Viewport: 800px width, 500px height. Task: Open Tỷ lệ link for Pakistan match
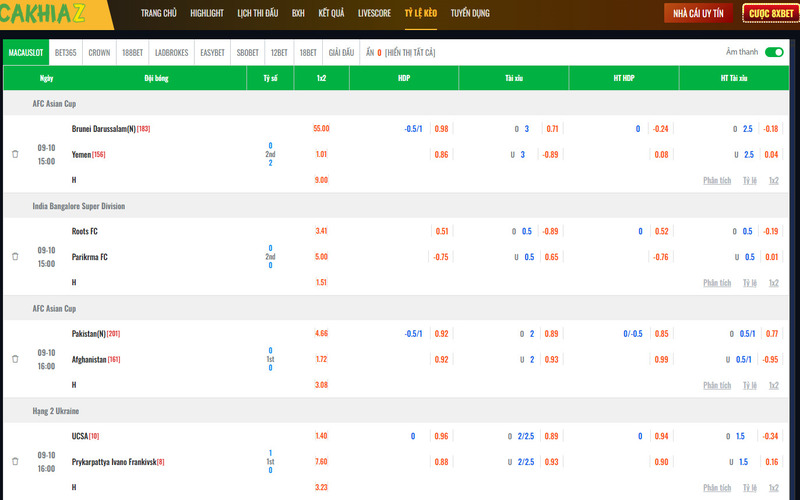pos(749,385)
